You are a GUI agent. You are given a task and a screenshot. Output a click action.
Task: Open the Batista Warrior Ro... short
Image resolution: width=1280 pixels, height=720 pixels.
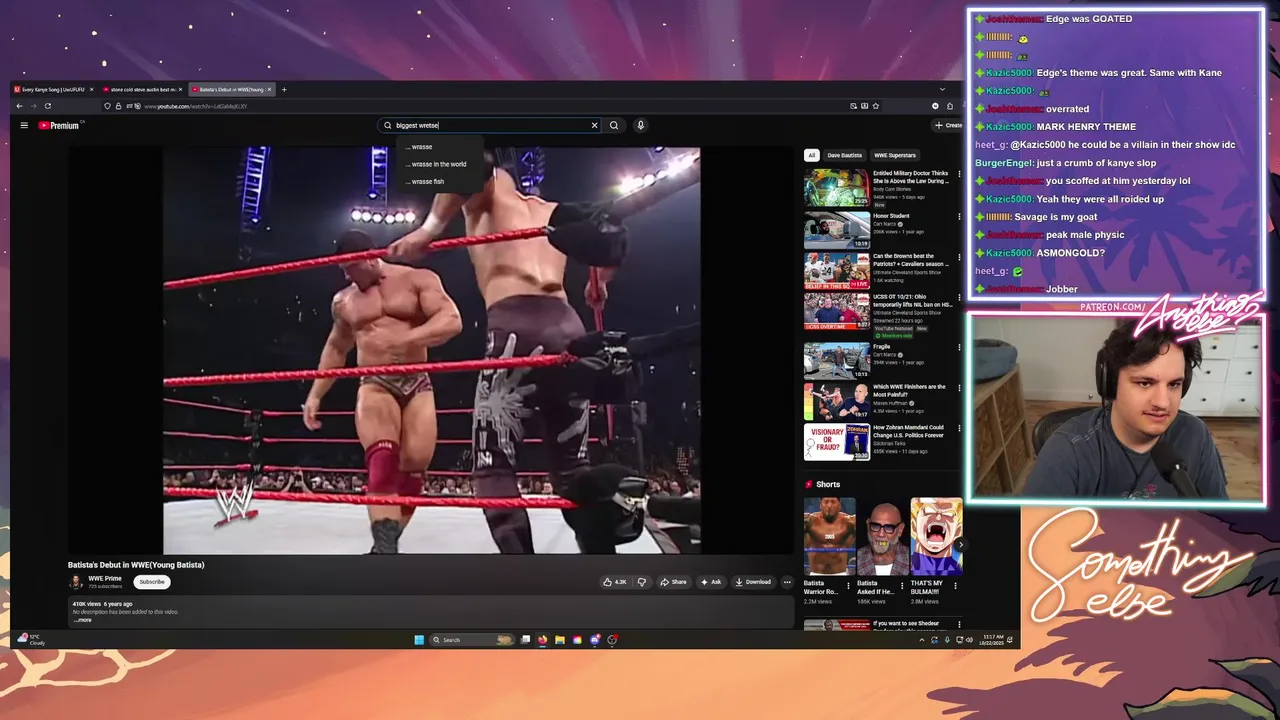coord(829,536)
